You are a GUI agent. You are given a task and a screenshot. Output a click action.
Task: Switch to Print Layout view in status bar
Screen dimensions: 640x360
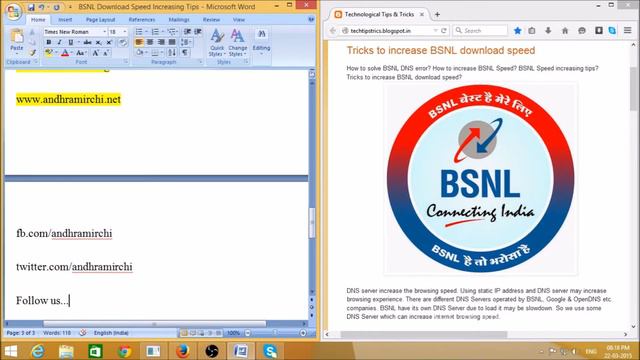[x=184, y=333]
